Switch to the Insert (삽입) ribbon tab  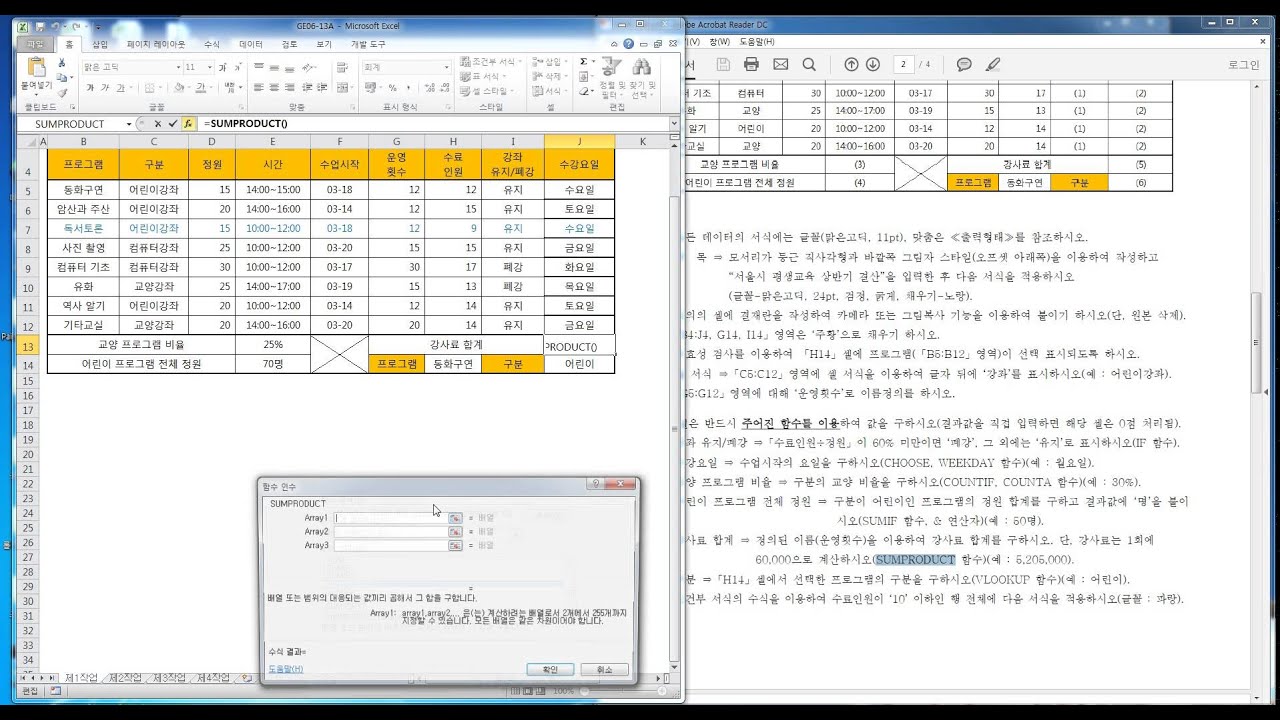[100, 44]
